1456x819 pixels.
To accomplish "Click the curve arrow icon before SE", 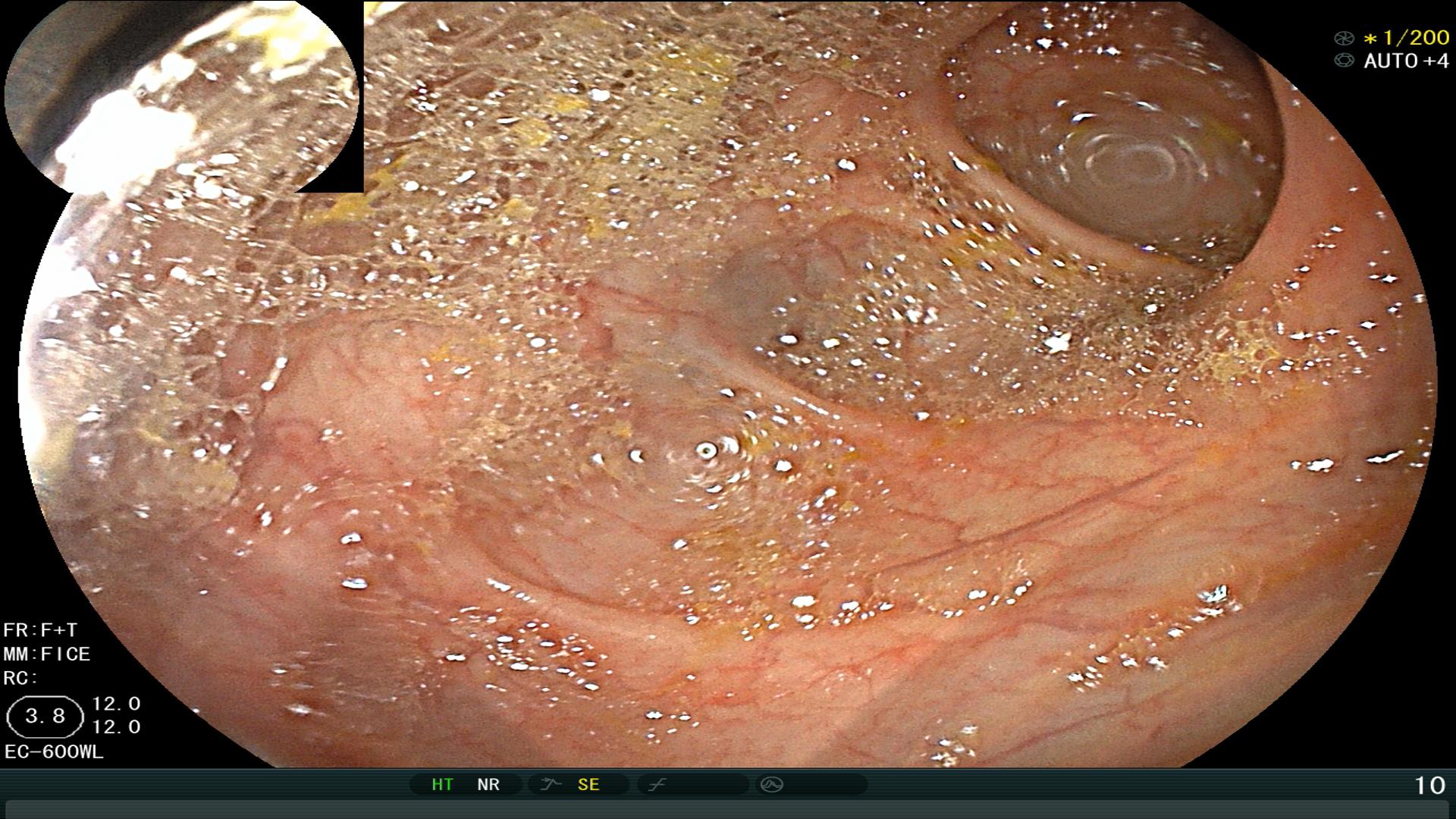I will [551, 784].
